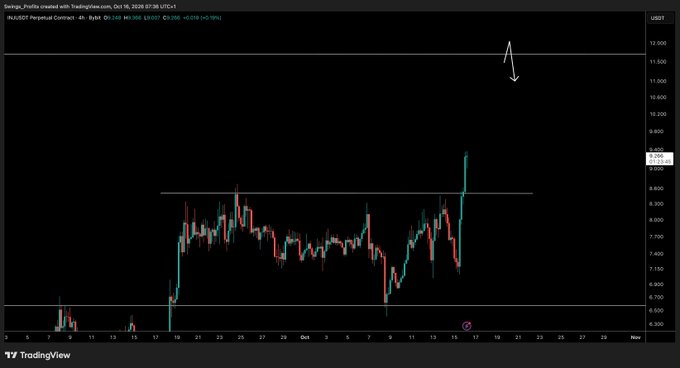This screenshot has height=368, width=680.
Task: Click the 6.300 price axis label
Action: (x=657, y=324)
